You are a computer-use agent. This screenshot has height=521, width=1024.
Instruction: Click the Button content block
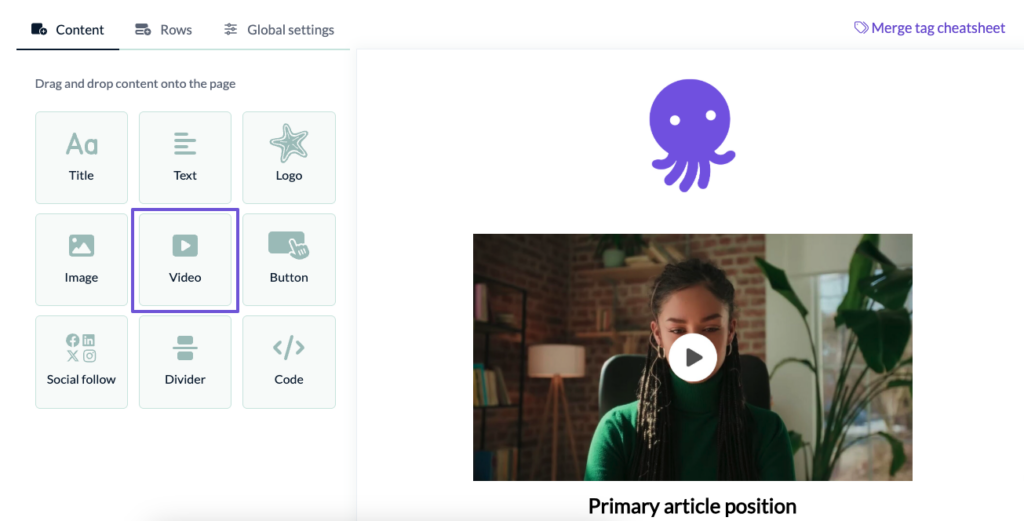click(289, 260)
